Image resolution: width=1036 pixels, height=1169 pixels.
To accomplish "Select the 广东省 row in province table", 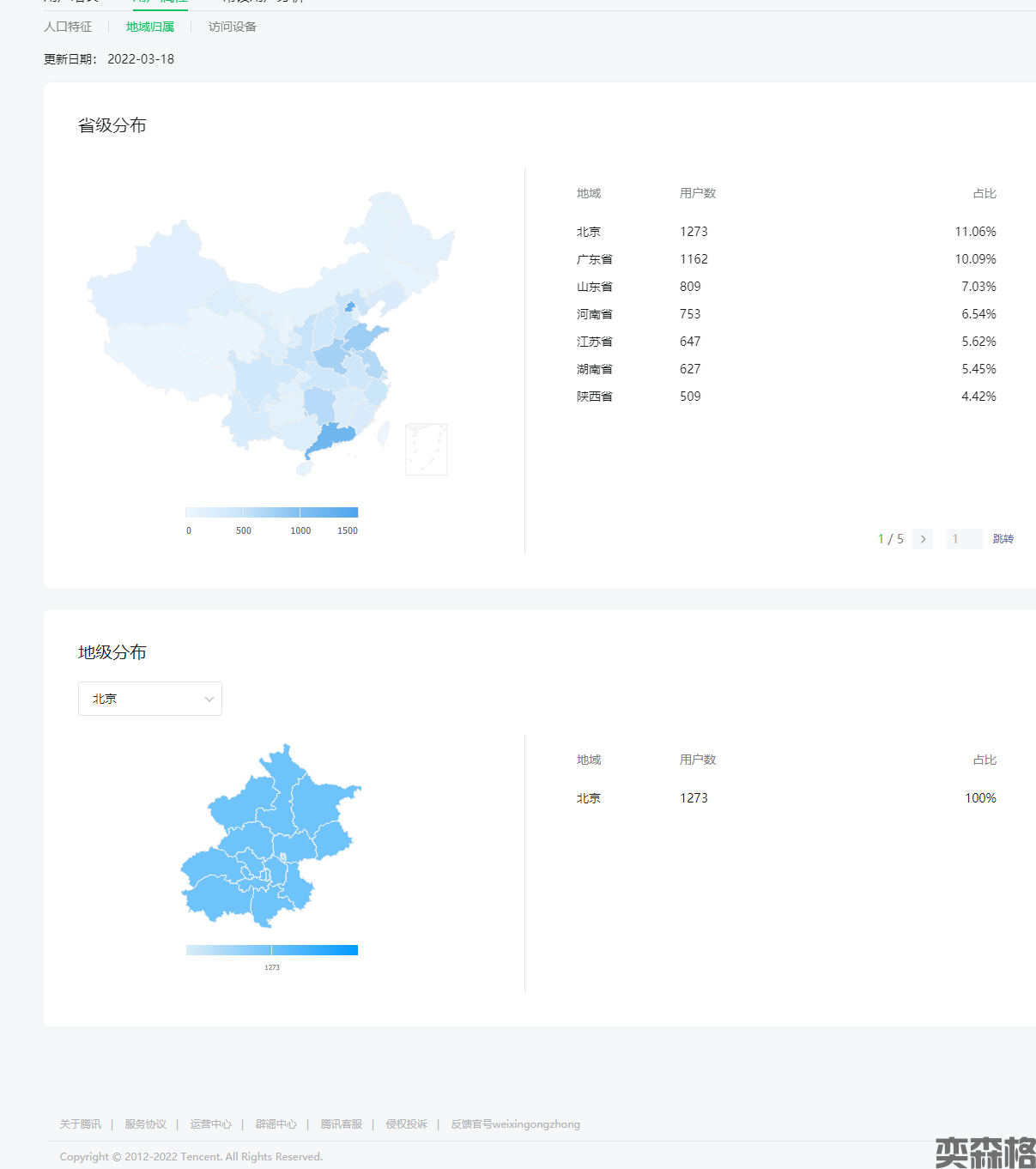I will coord(595,259).
